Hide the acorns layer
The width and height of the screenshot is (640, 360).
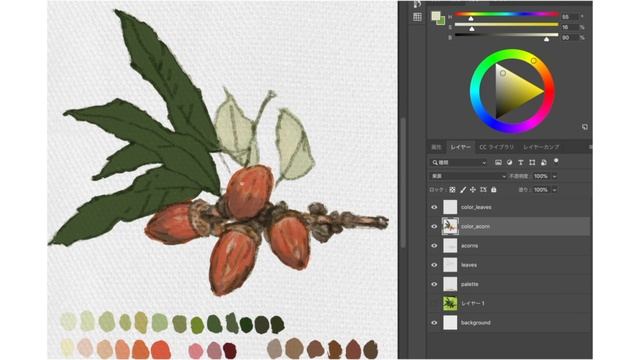pos(434,246)
